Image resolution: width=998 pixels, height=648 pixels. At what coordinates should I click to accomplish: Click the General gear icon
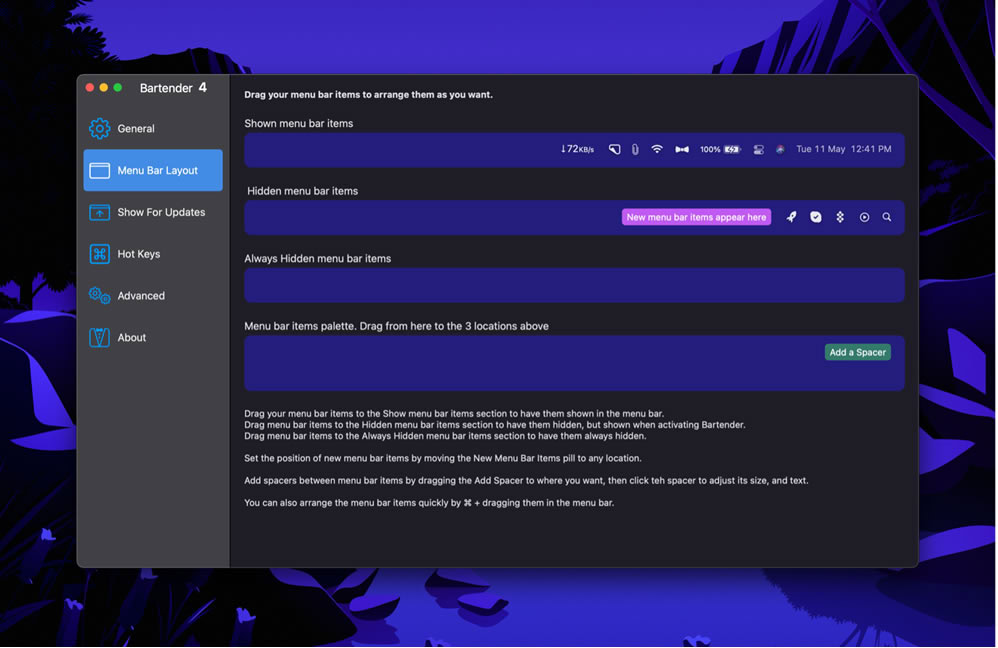(x=99, y=129)
